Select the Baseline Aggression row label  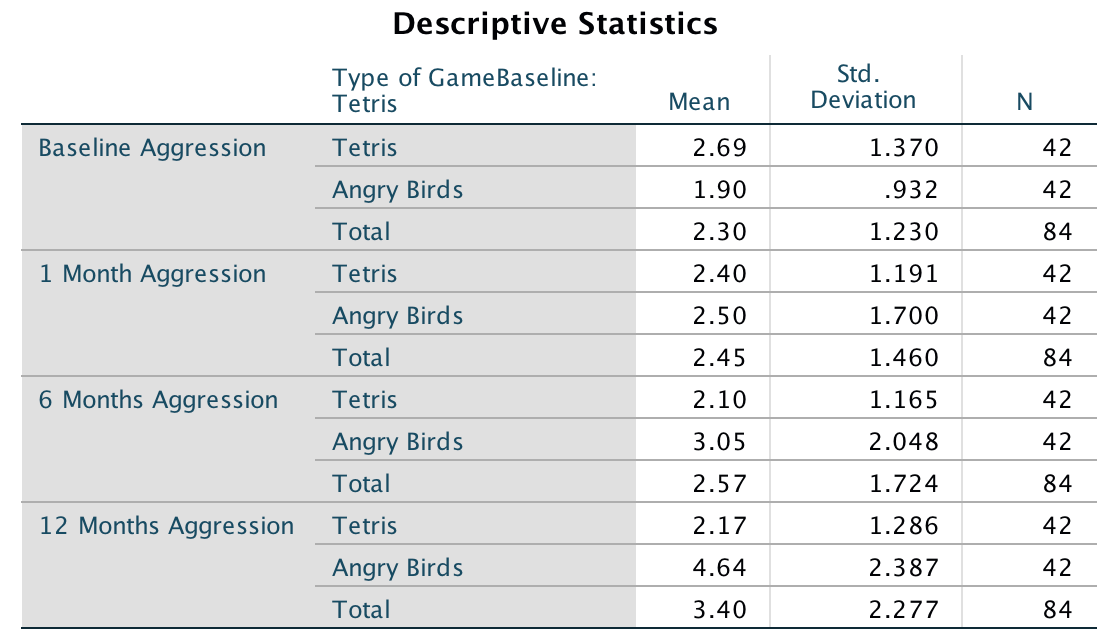click(x=152, y=148)
